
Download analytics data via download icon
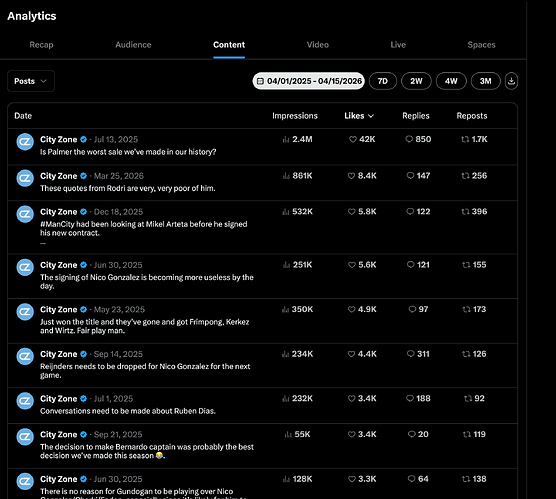pos(511,81)
